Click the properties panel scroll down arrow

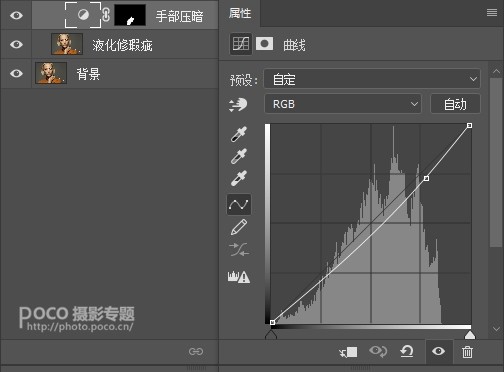(496, 329)
